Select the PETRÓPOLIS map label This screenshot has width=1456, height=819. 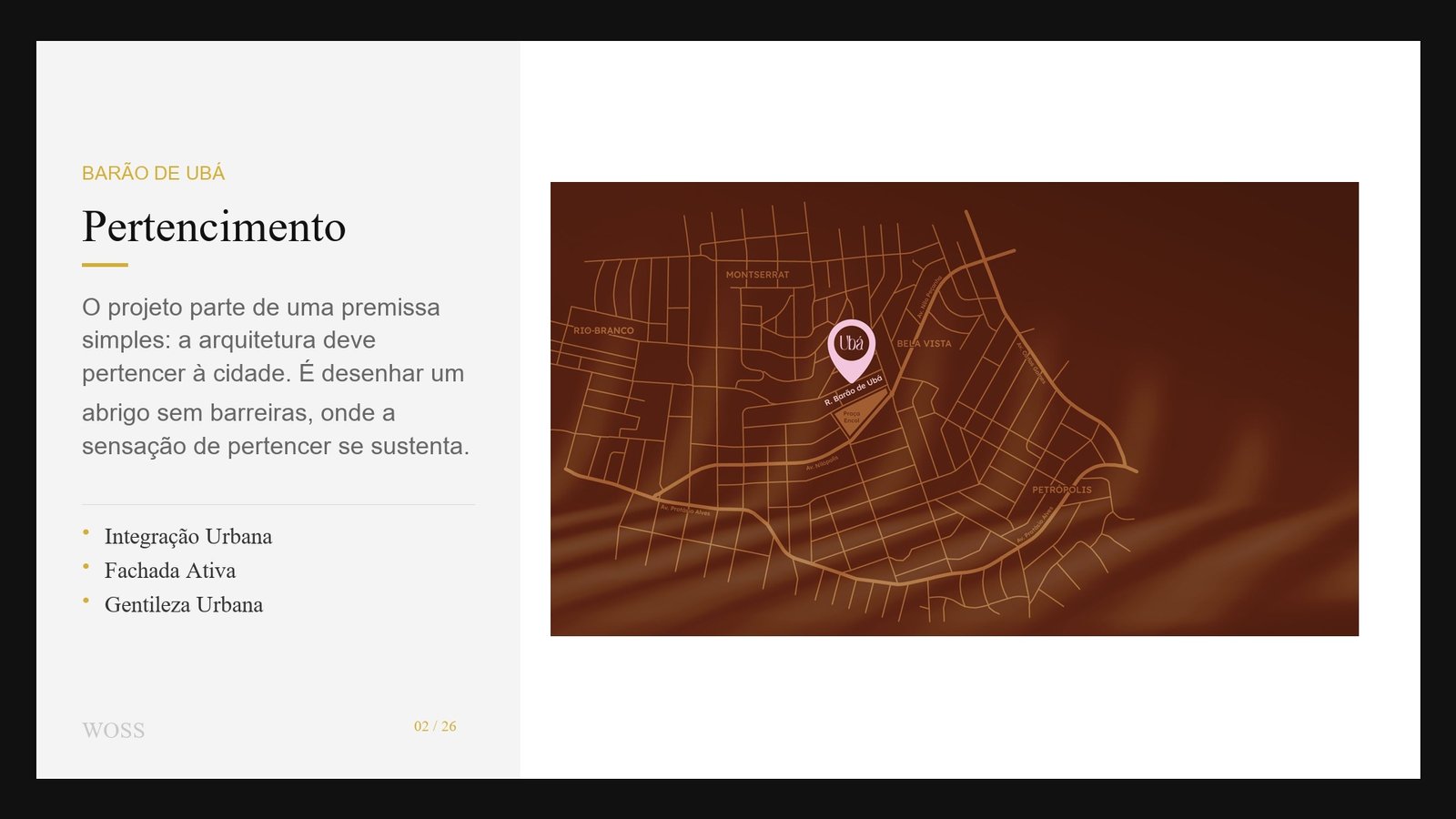(x=1061, y=490)
